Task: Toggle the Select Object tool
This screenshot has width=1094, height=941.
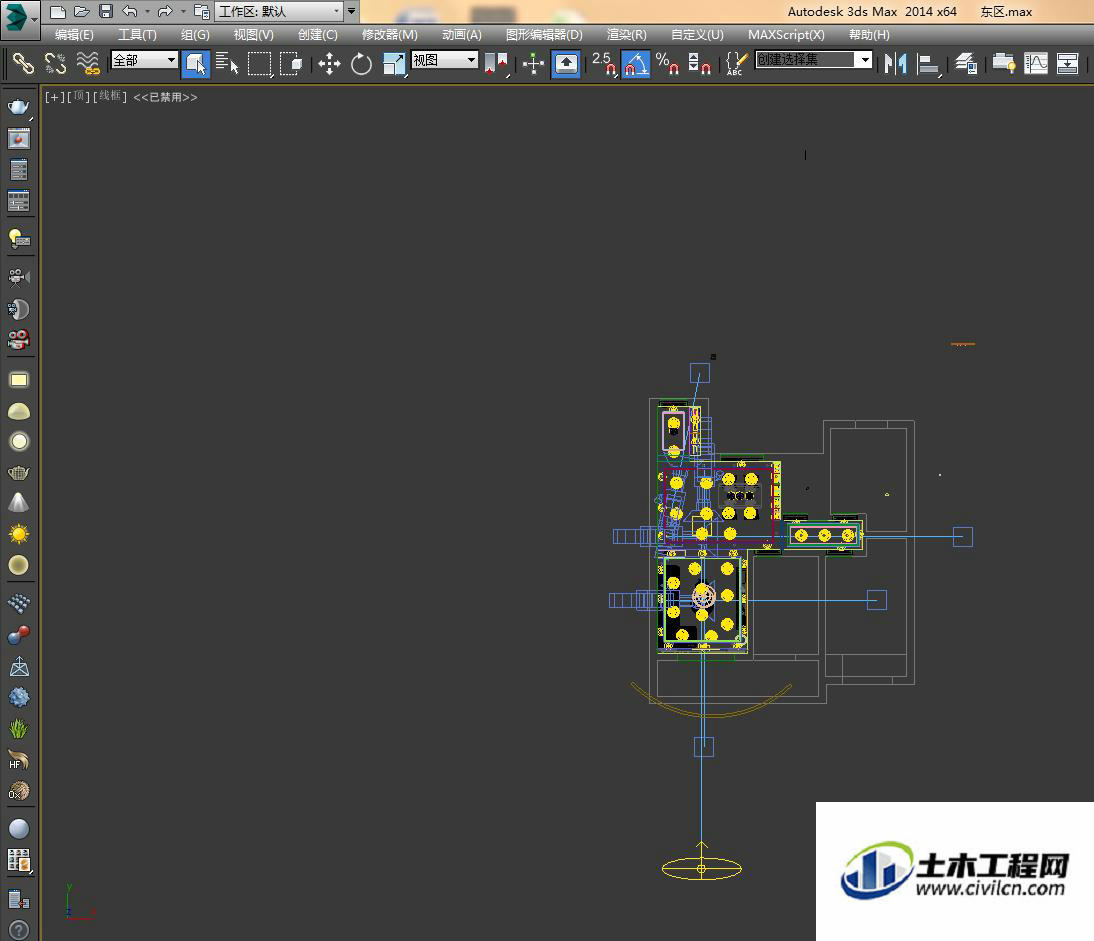Action: click(x=196, y=63)
